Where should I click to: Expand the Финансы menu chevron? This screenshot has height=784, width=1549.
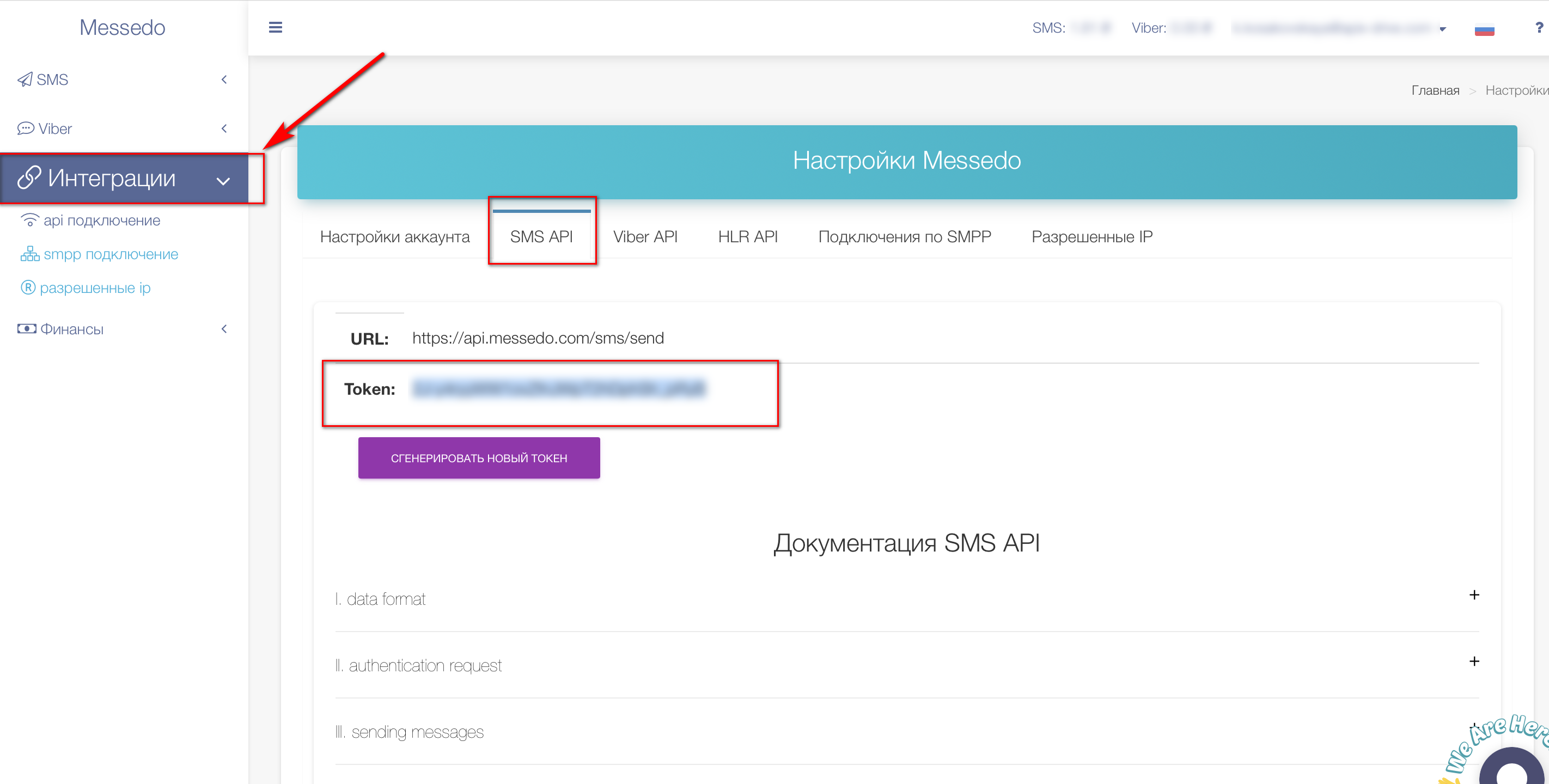224,329
